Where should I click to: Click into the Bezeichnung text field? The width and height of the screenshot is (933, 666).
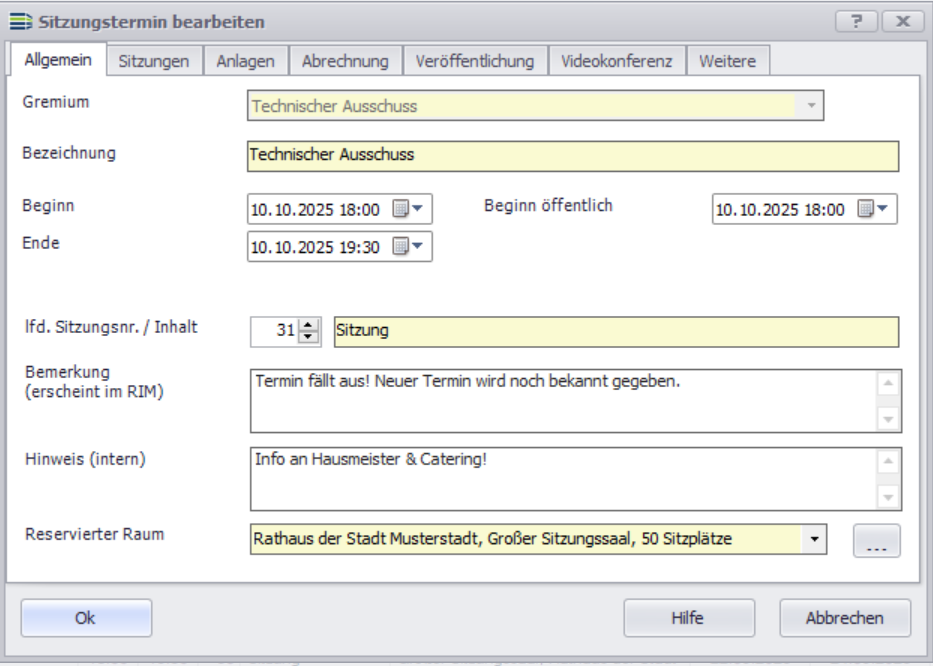pyautogui.click(x=572, y=156)
